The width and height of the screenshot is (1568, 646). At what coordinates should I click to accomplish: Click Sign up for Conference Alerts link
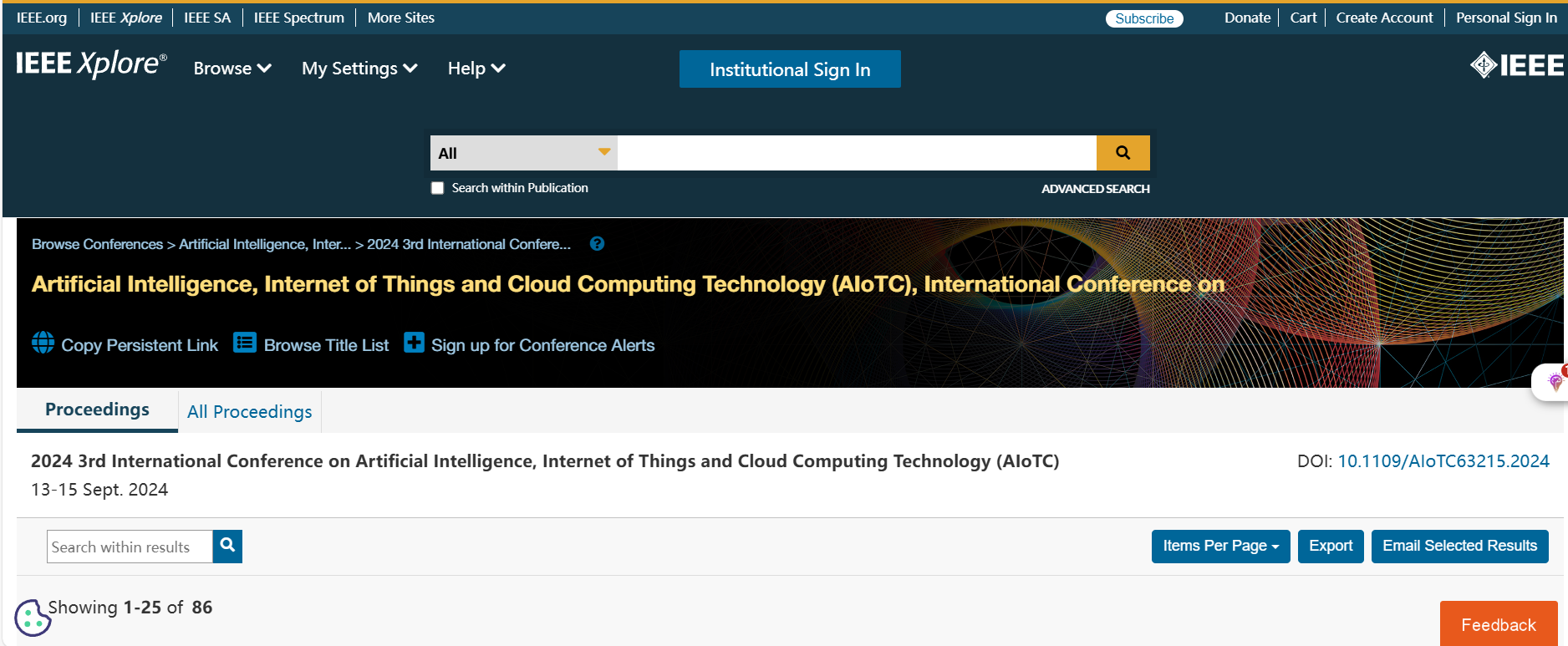(x=542, y=345)
